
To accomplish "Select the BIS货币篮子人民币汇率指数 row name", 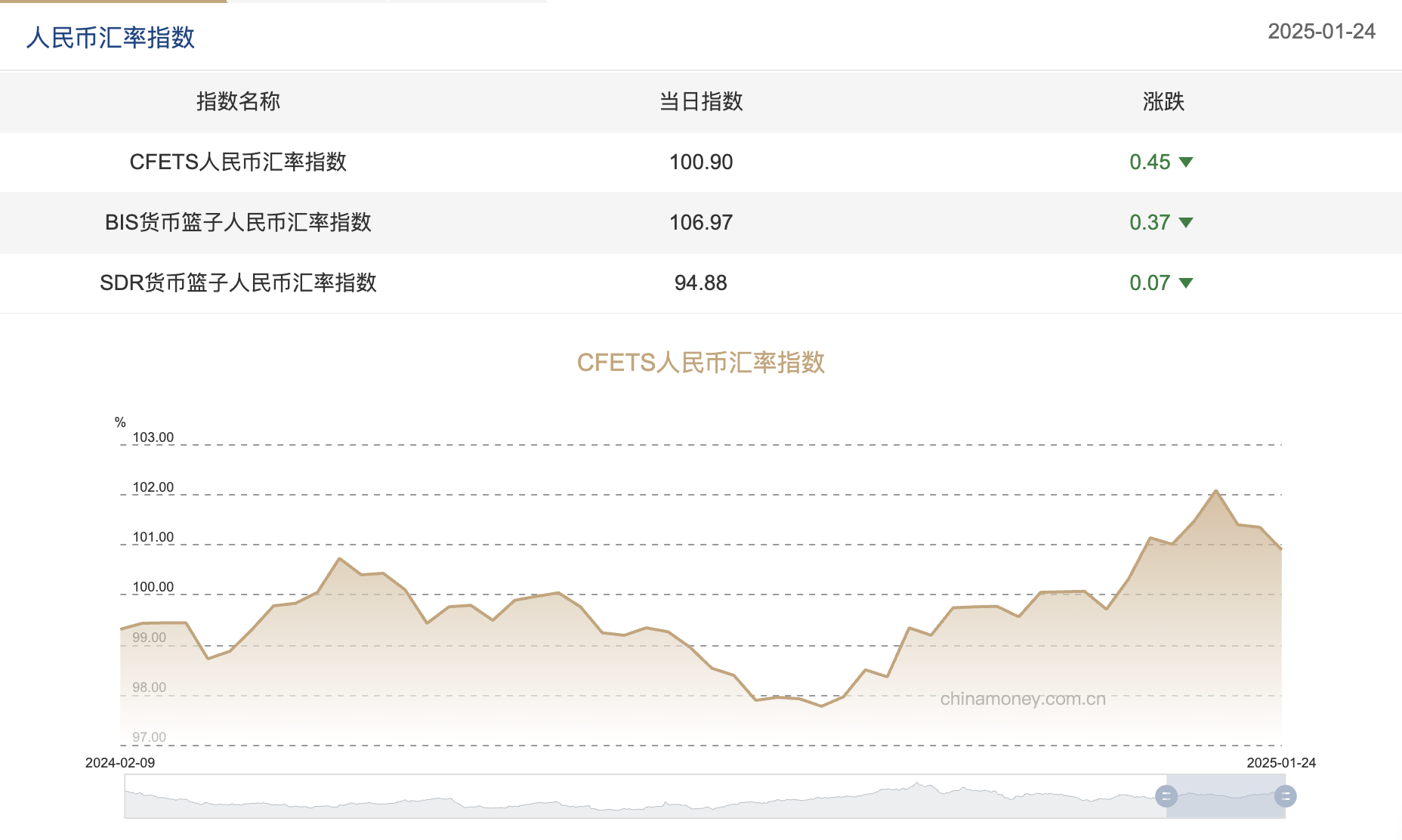I will tap(238, 222).
